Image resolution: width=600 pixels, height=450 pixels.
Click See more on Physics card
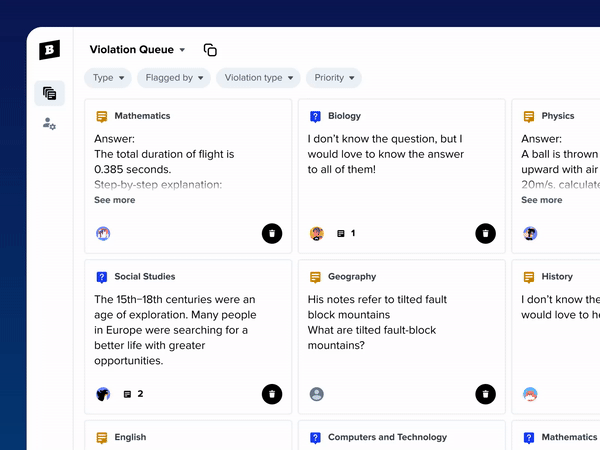coord(541,200)
